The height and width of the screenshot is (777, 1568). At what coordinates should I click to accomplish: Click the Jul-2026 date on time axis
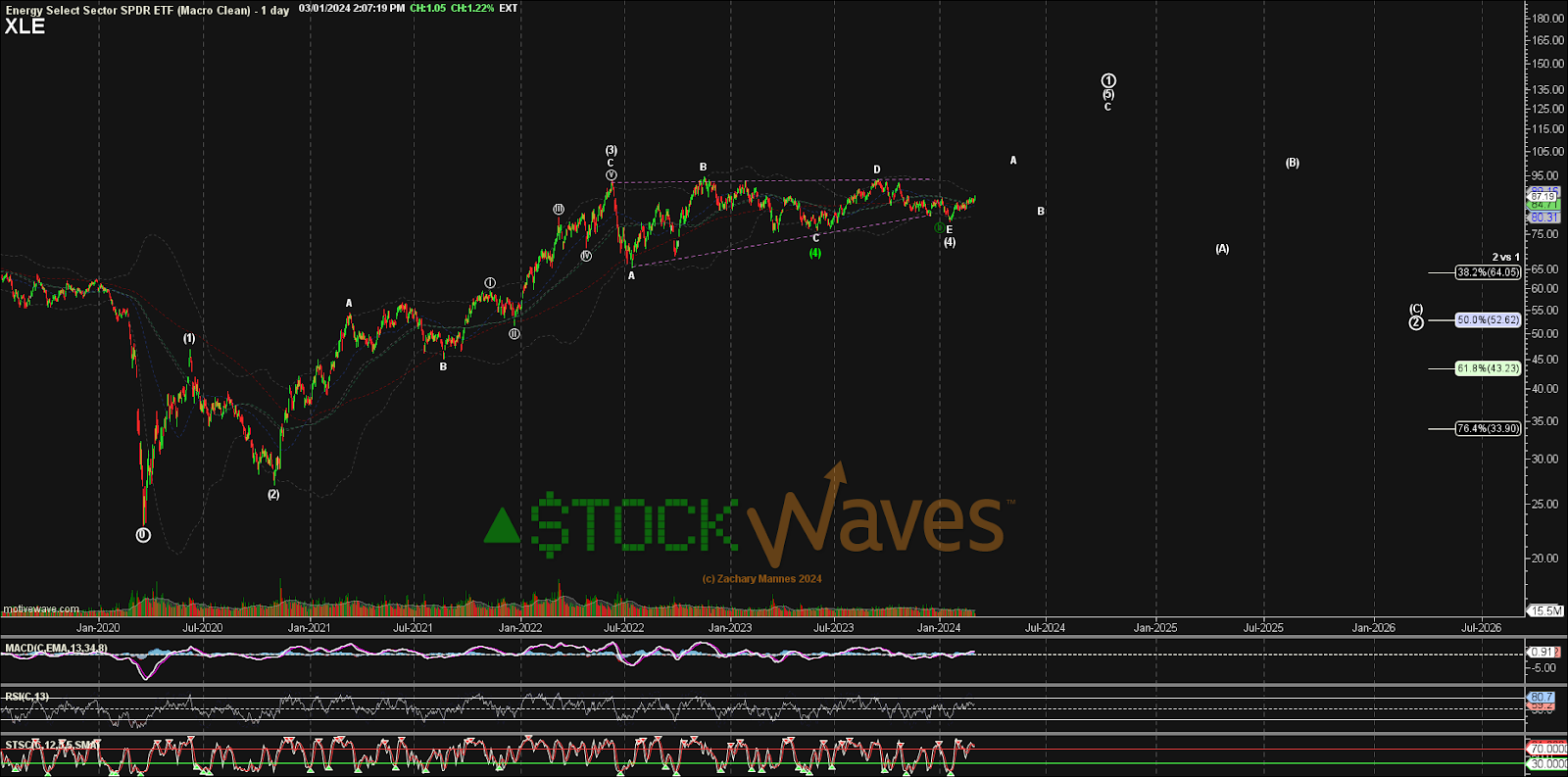pos(1481,628)
